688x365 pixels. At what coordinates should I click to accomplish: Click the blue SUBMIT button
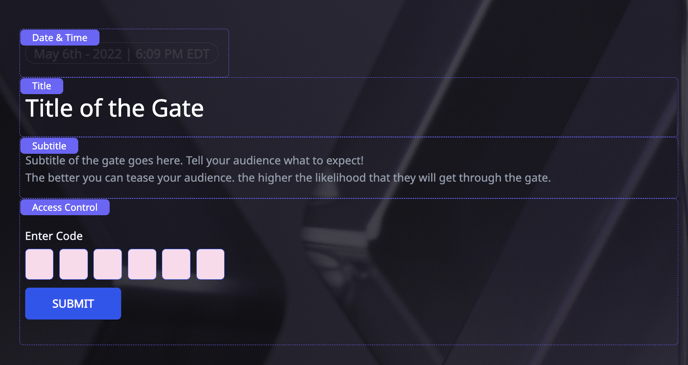[x=73, y=304]
